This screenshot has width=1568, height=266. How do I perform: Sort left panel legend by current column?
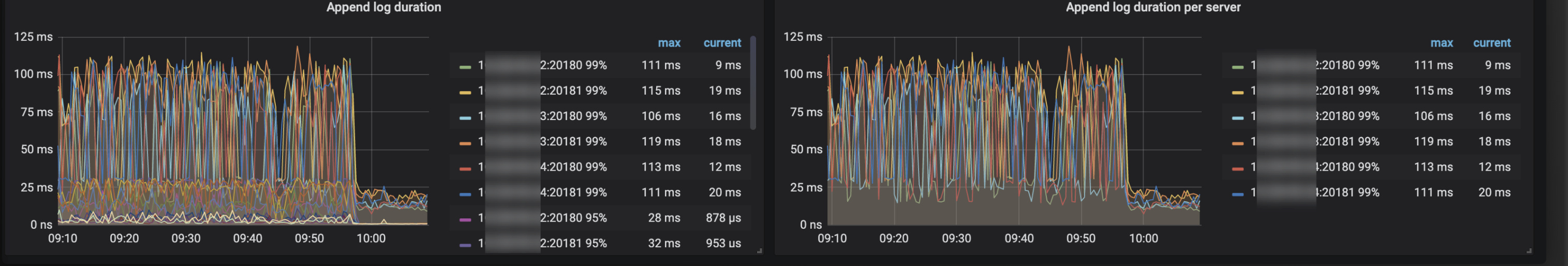[722, 43]
